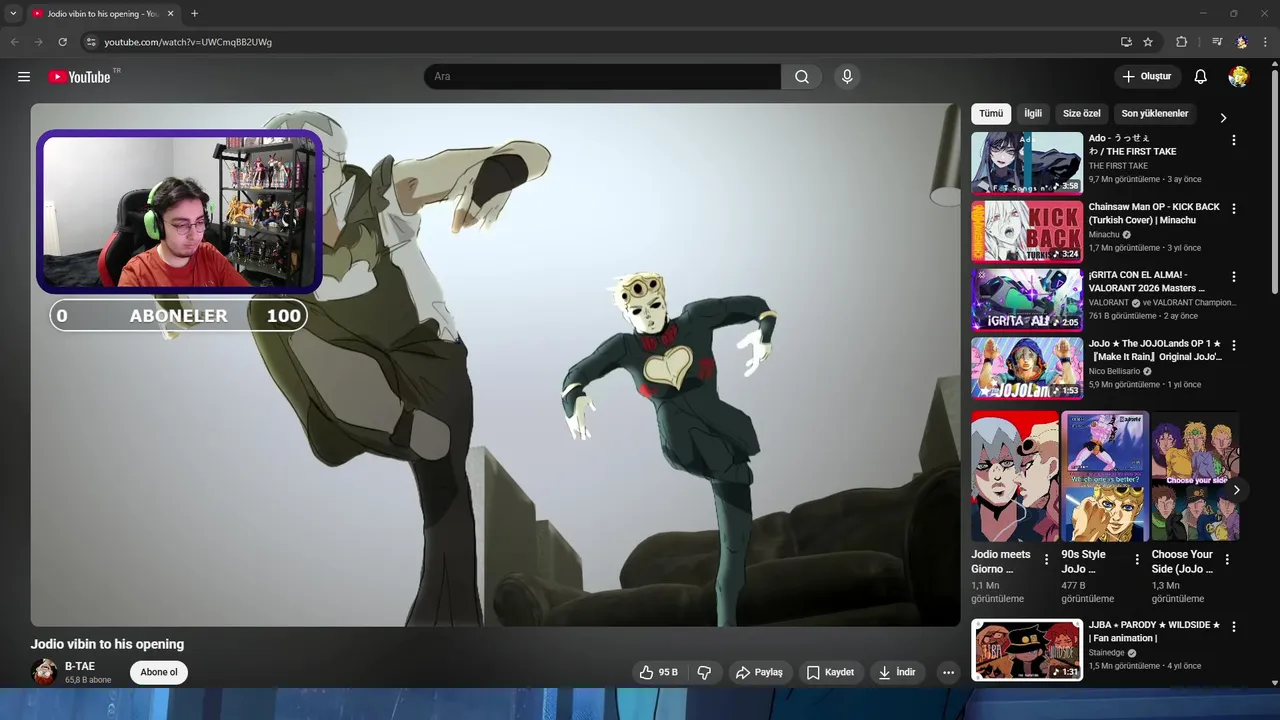Open a new browser tab

194,14
